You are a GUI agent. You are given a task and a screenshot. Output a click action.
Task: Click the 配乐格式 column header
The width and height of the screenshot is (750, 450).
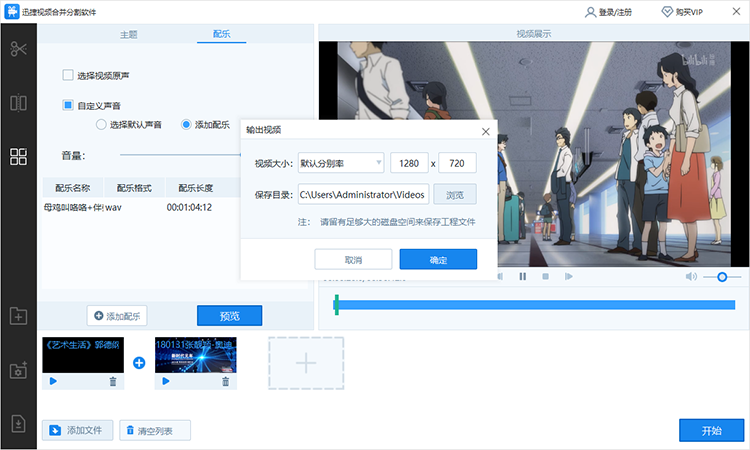tap(134, 188)
